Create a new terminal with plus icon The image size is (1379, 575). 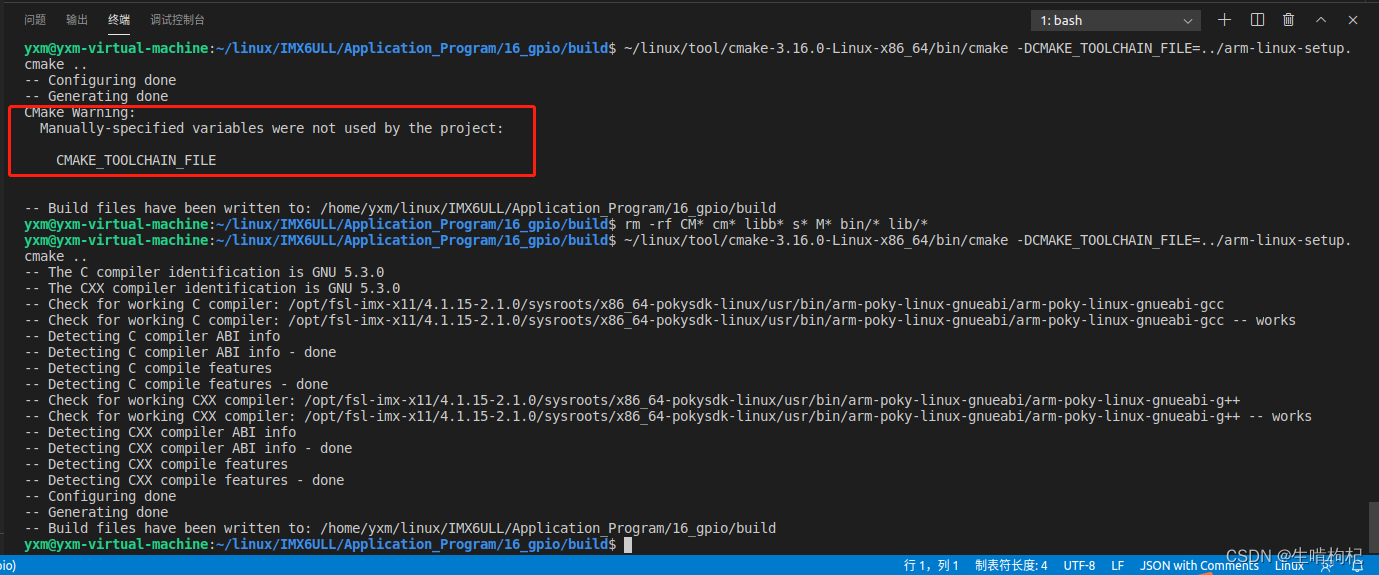point(1224,20)
